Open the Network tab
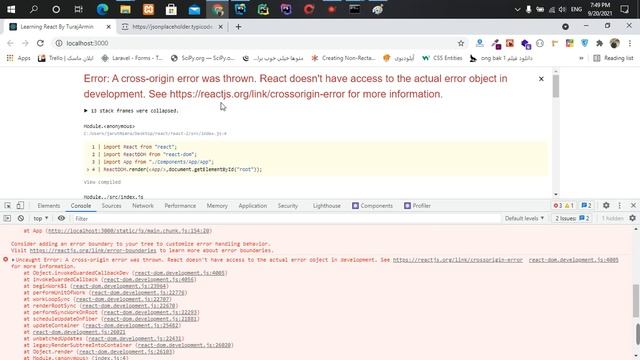Screen dimensions: 640x360 [143, 206]
